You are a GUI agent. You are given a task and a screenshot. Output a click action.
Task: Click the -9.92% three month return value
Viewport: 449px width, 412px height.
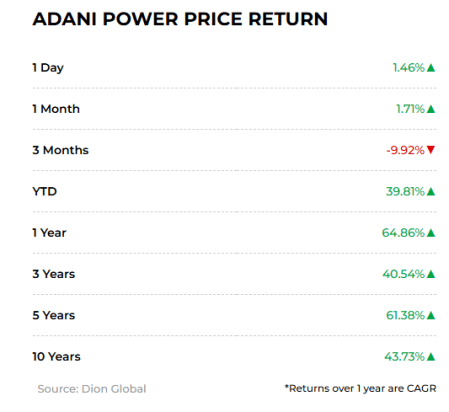pos(405,150)
